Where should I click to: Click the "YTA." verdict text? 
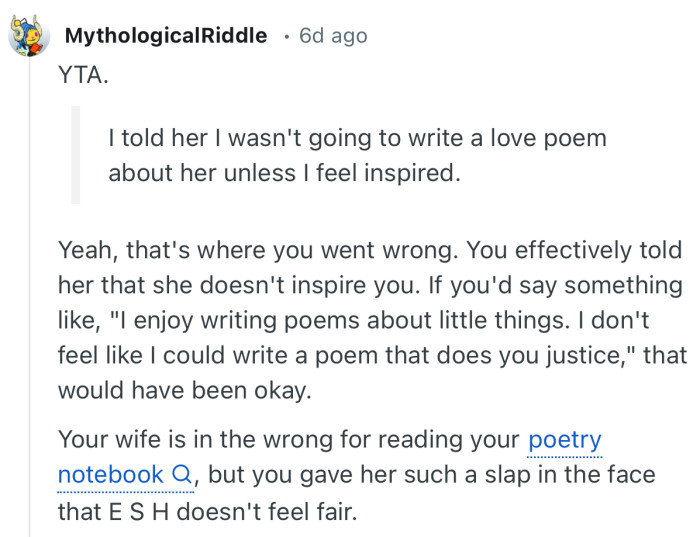tap(81, 76)
